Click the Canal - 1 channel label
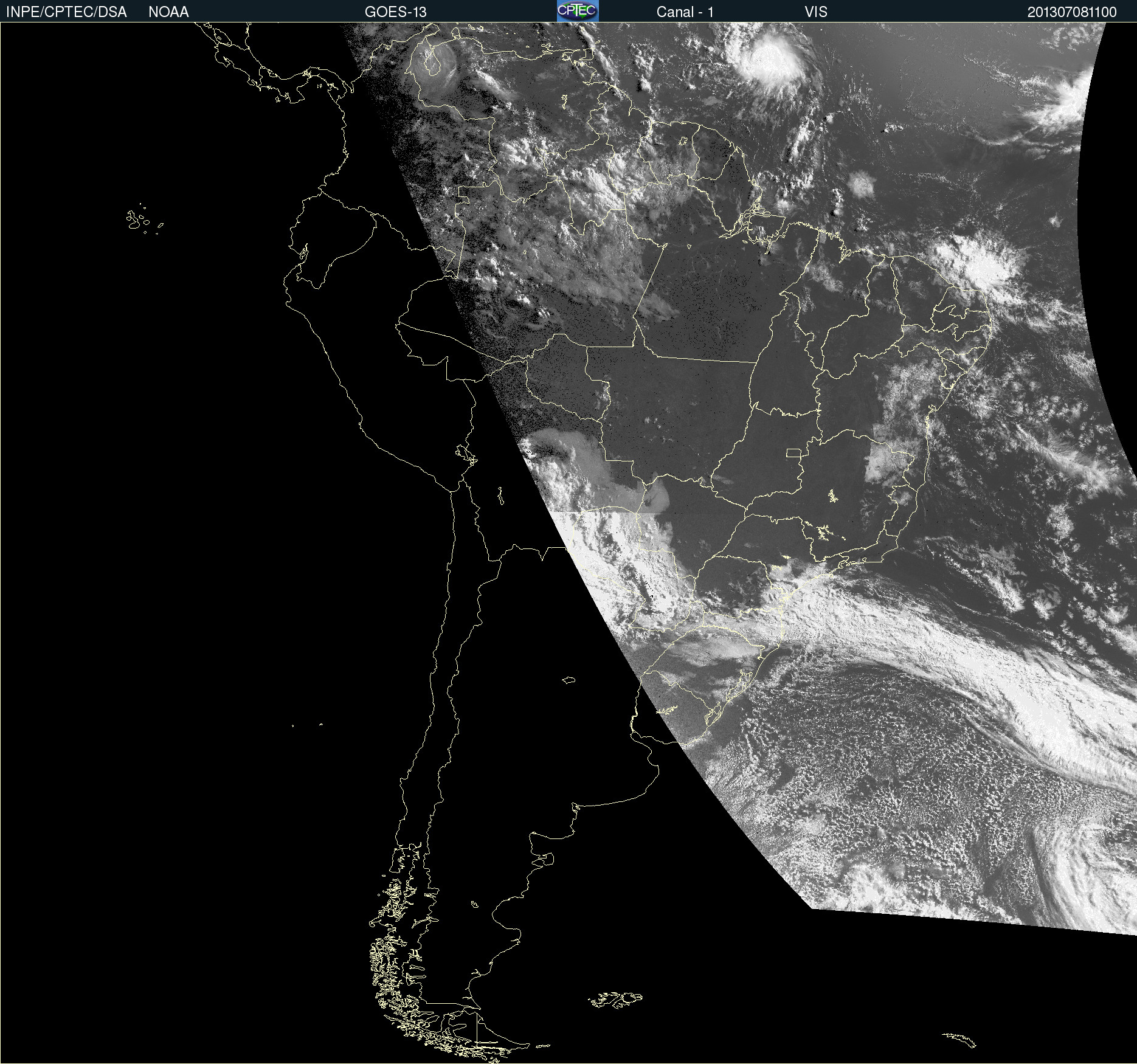This screenshot has height=1064, width=1137. pos(685,12)
